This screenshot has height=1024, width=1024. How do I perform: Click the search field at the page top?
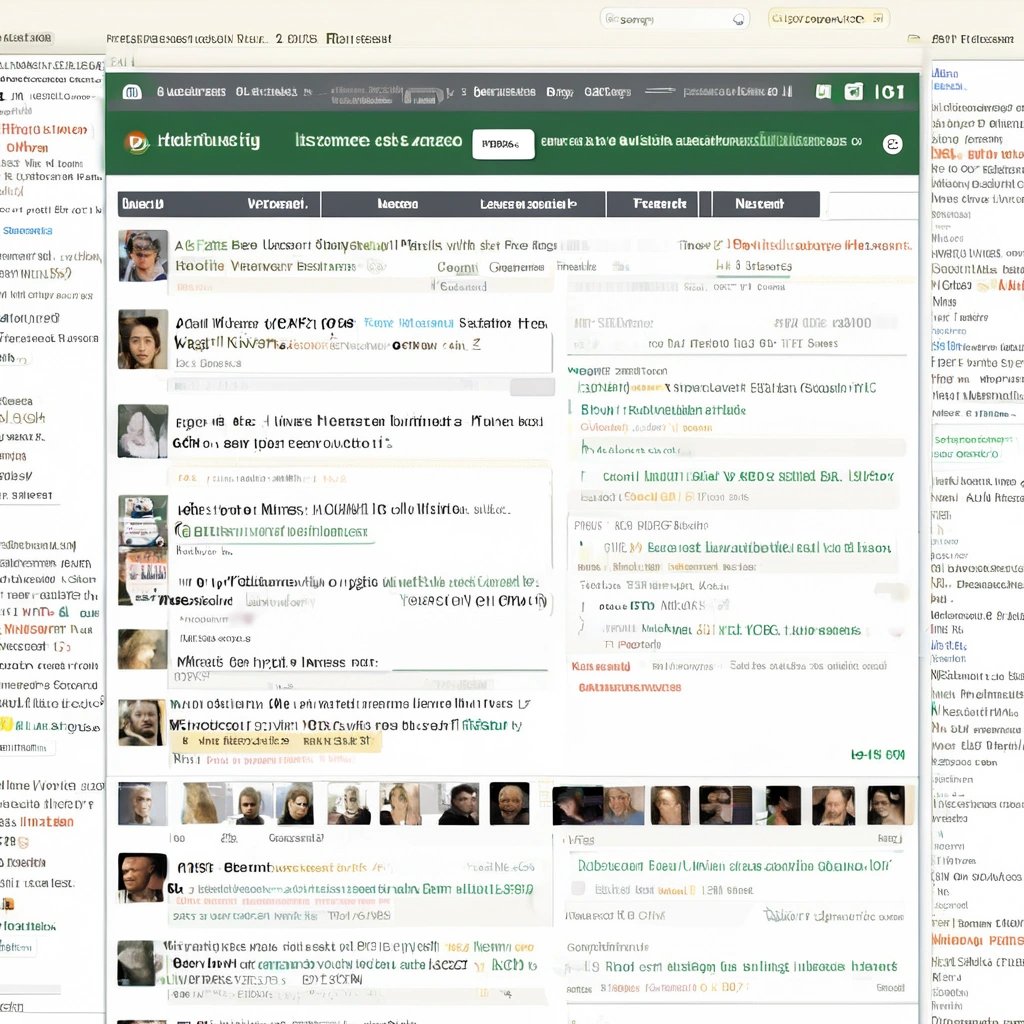(x=674, y=19)
